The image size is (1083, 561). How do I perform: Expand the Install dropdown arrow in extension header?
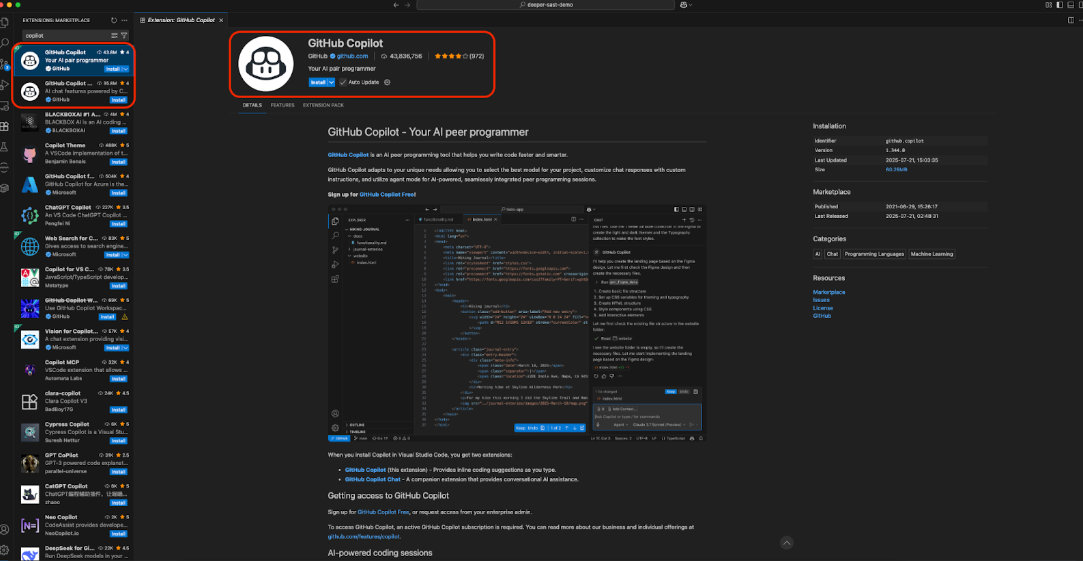click(330, 82)
